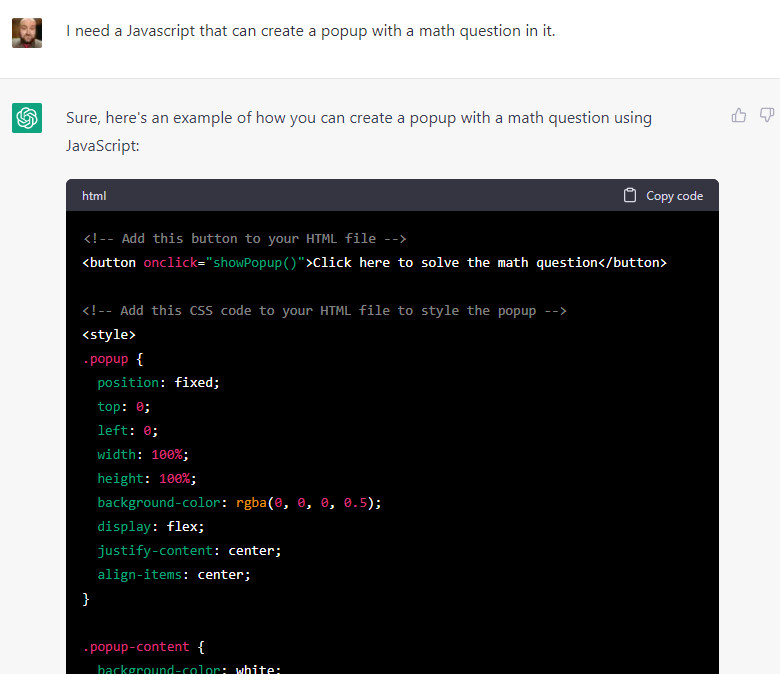Click the 'Add this button' HTML comment
The height and width of the screenshot is (674, 780).
tap(244, 239)
